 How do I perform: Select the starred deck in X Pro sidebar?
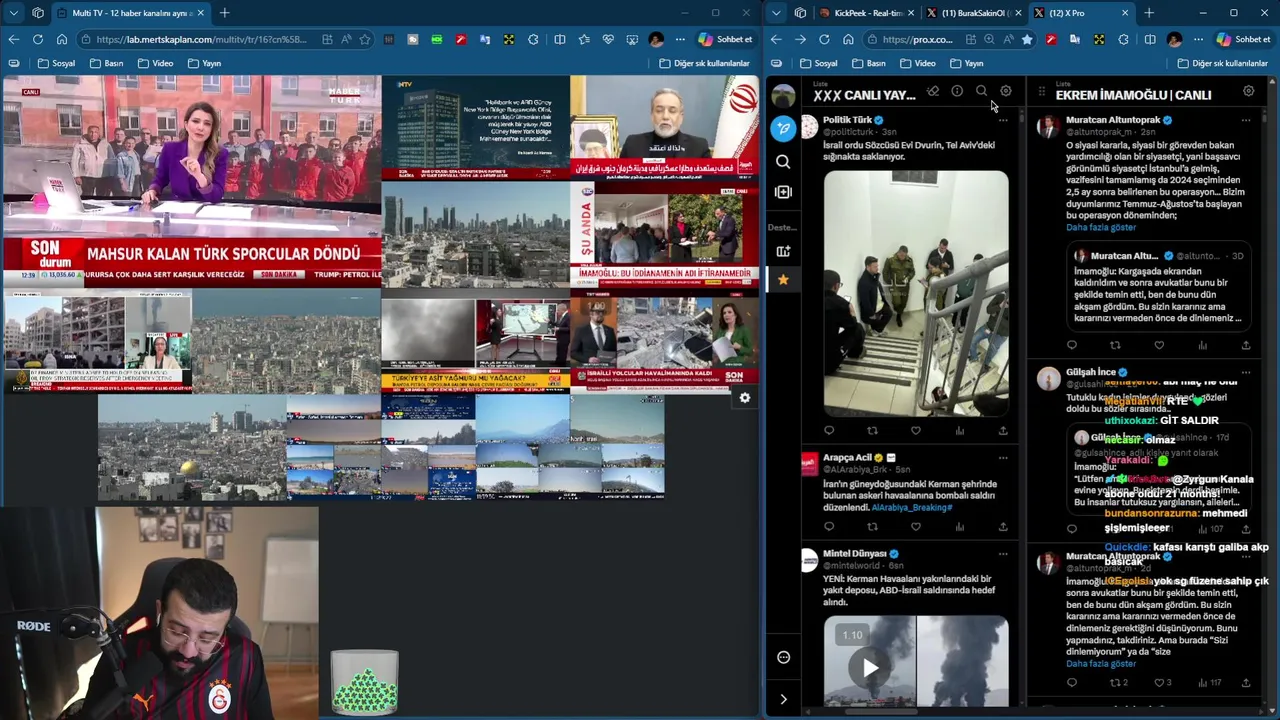pyautogui.click(x=783, y=280)
